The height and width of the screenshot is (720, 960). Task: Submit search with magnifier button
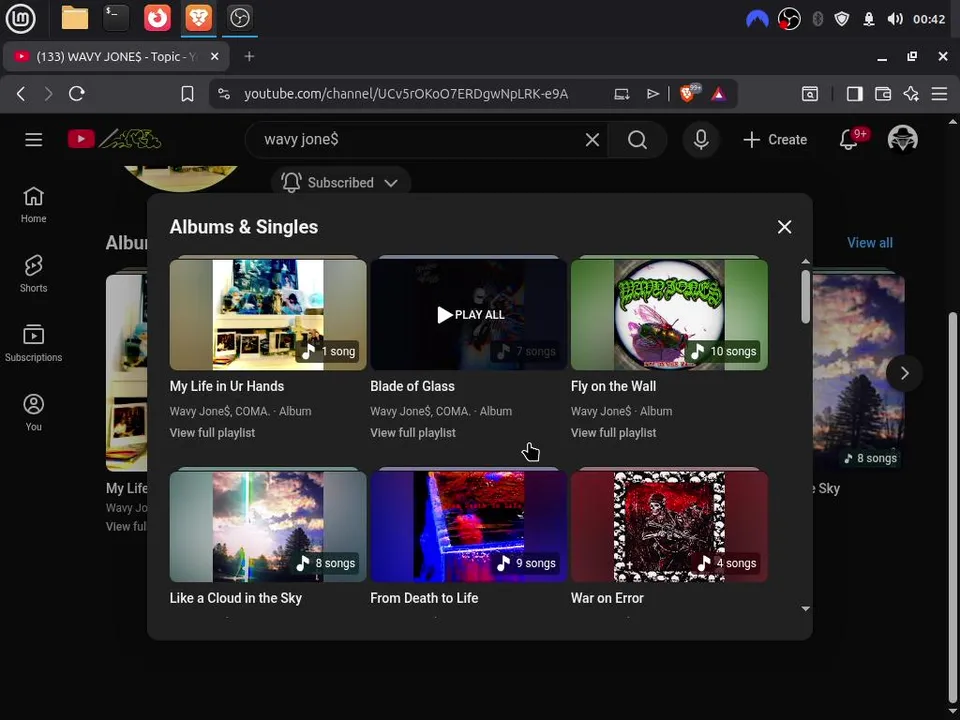pos(637,140)
